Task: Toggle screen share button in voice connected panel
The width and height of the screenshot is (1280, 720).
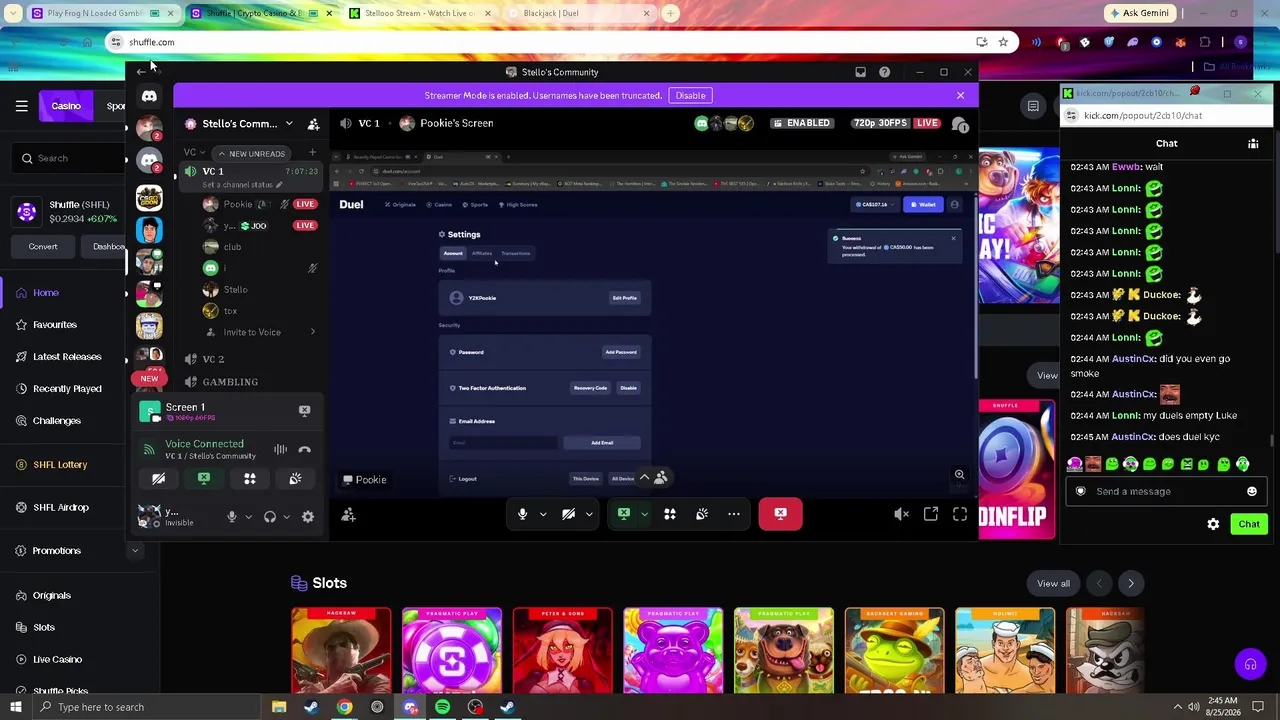Action: point(204,479)
